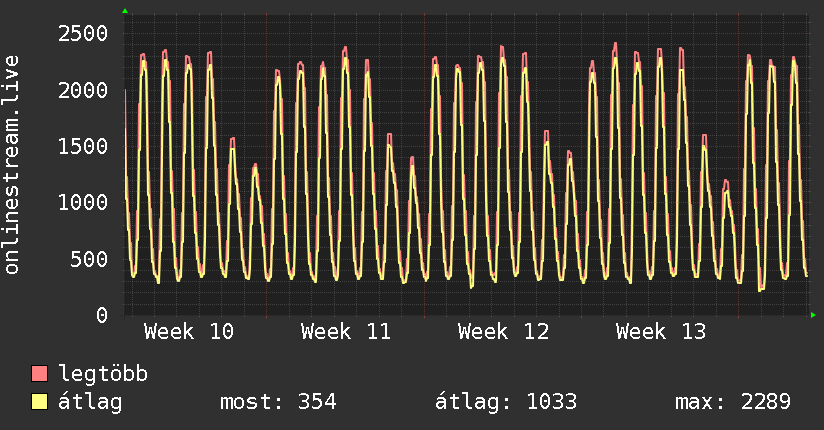The height and width of the screenshot is (430, 824).
Task: Click the 2500 y-axis label
Action: tap(83, 34)
